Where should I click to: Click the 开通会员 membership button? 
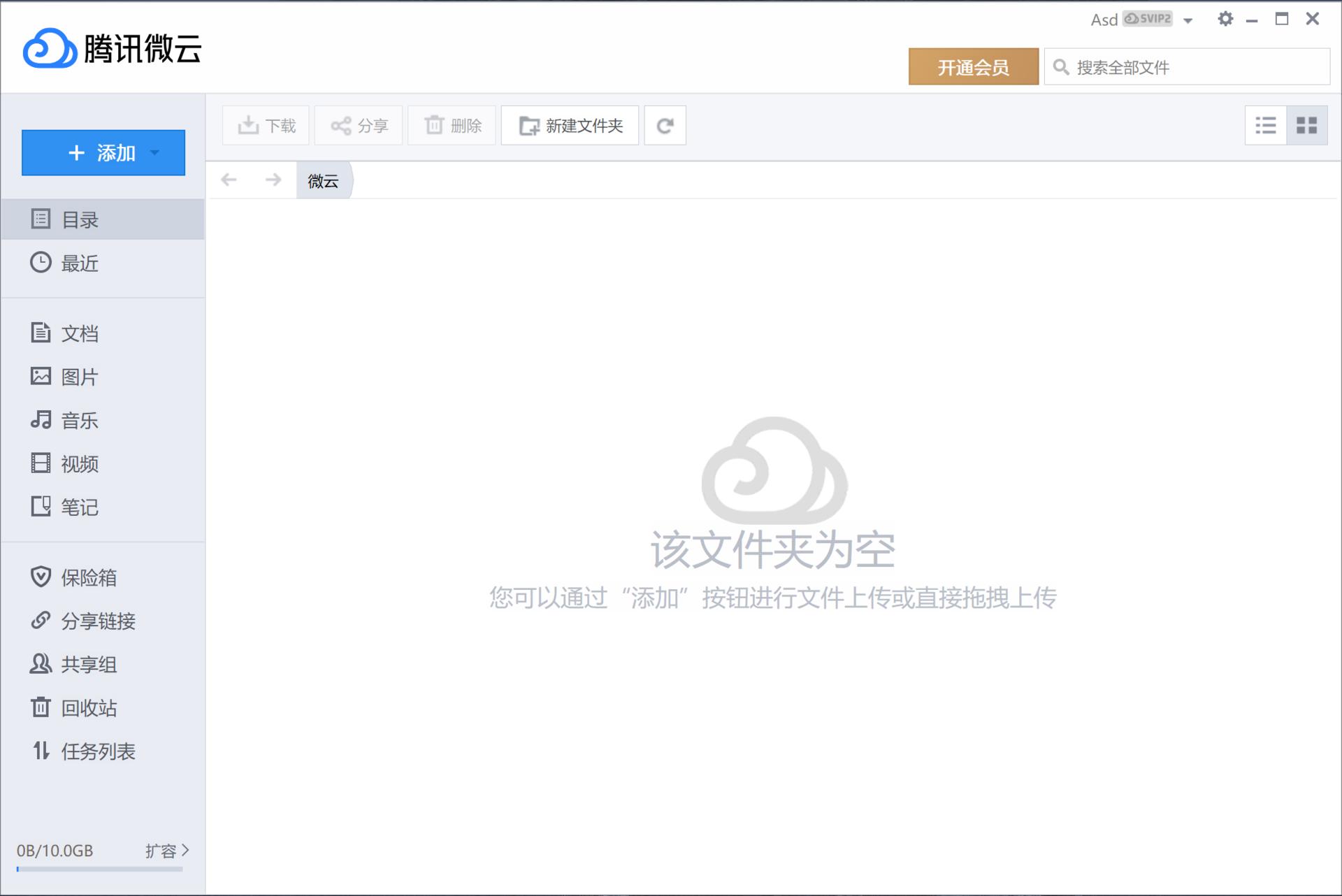tap(973, 67)
